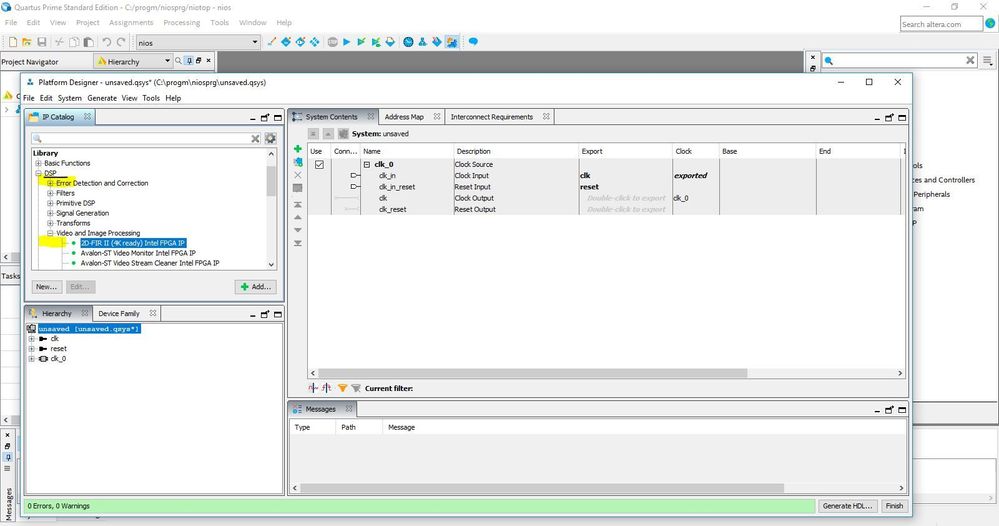
Task: Switch to the Address Map tab
Action: pyautogui.click(x=404, y=117)
